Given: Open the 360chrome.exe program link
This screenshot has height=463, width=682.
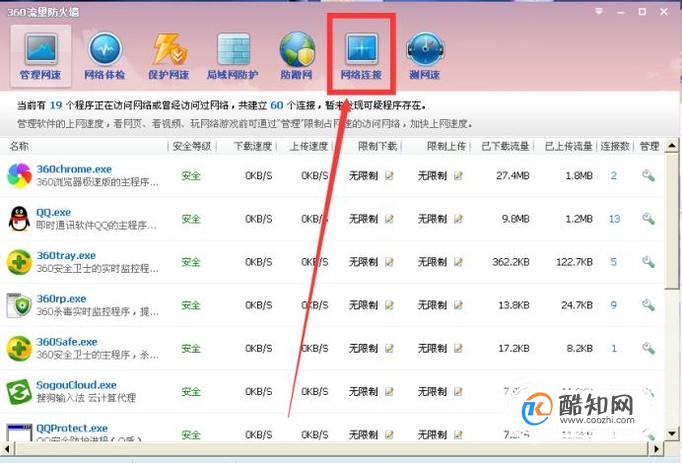Looking at the screenshot, I should coord(74,169).
